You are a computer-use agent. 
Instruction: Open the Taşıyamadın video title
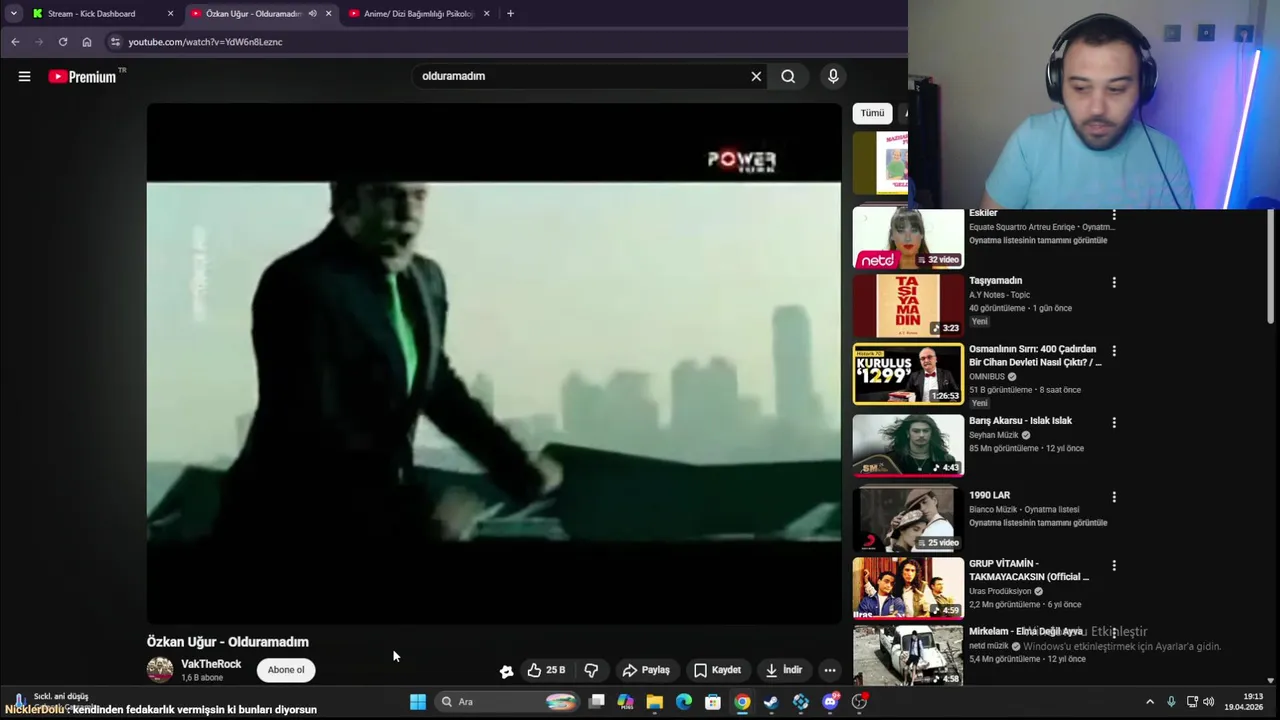[995, 281]
